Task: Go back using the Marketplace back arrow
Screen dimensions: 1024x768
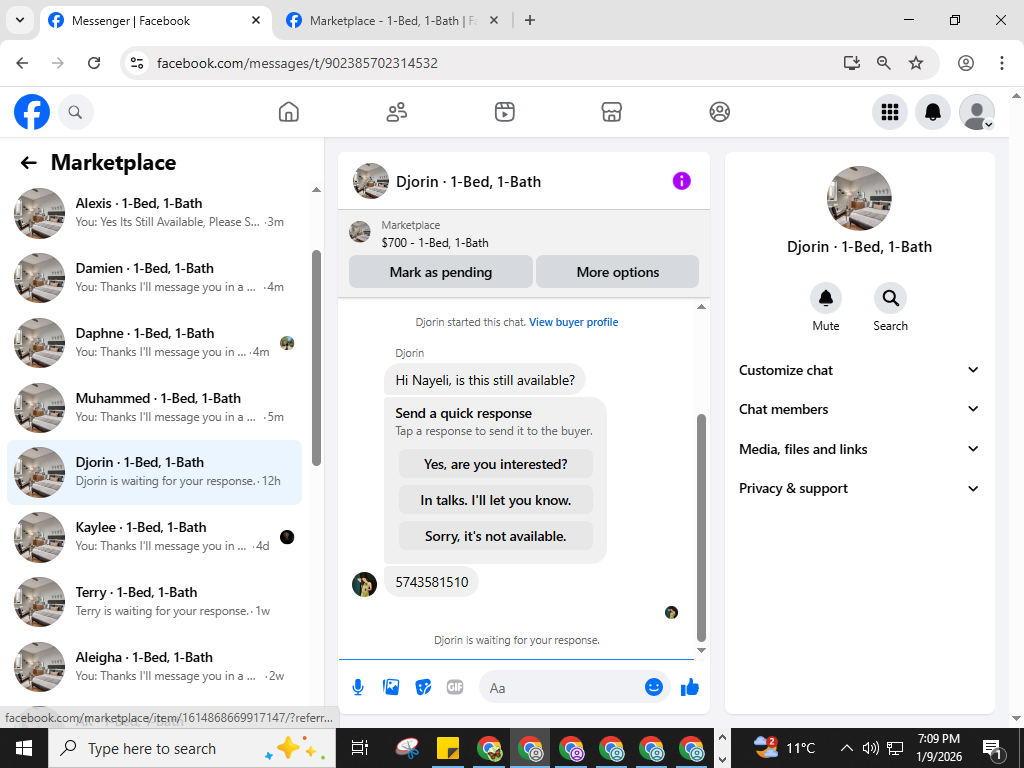Action: coord(28,163)
